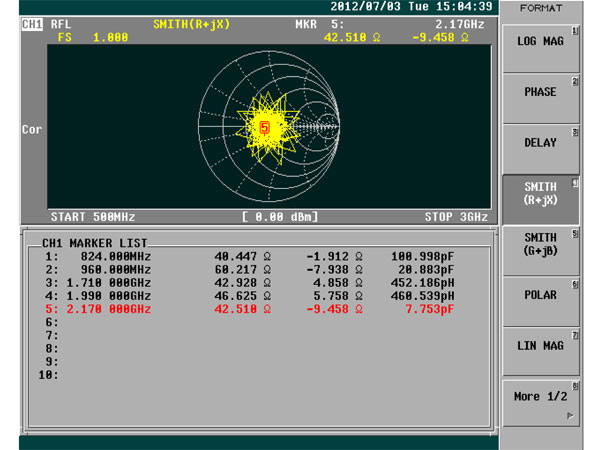The width and height of the screenshot is (600, 450).
Task: Click the arrow on More 1/2
Action: pos(570,416)
